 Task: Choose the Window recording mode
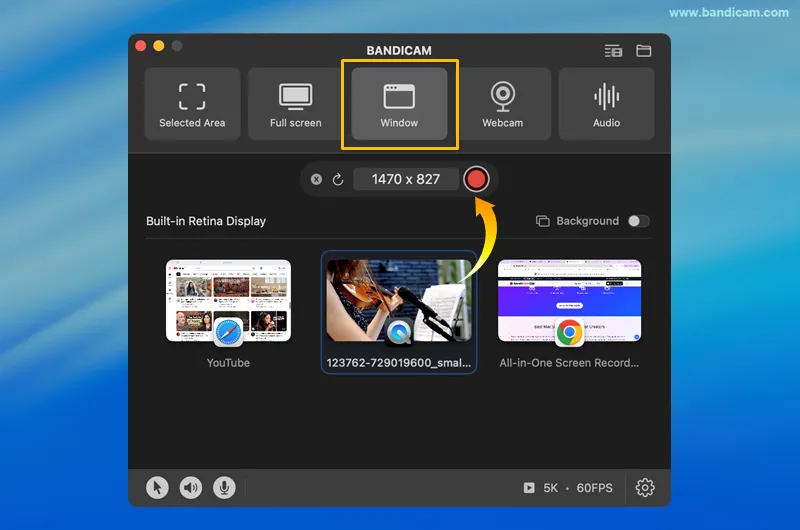(x=399, y=104)
